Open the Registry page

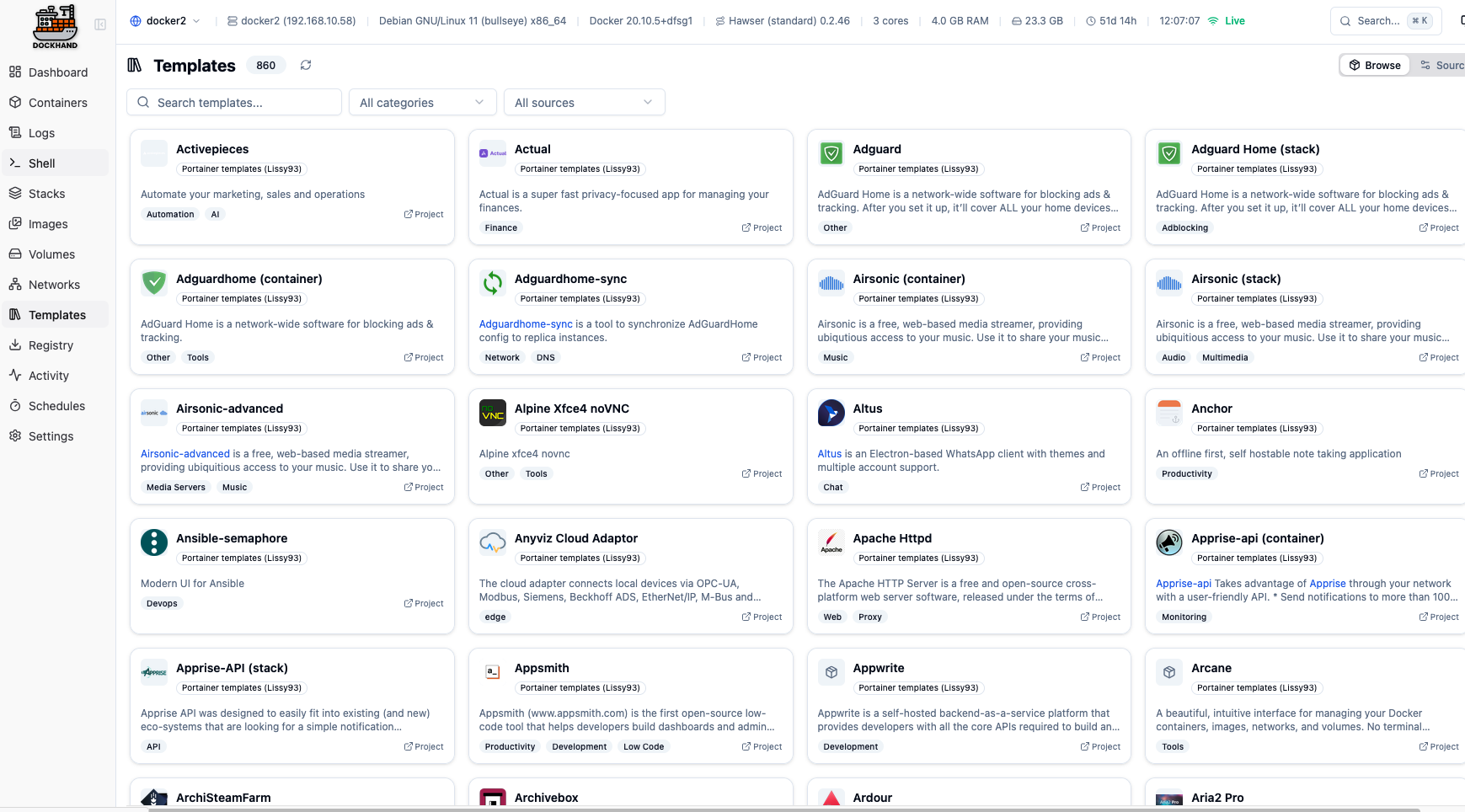click(56, 345)
